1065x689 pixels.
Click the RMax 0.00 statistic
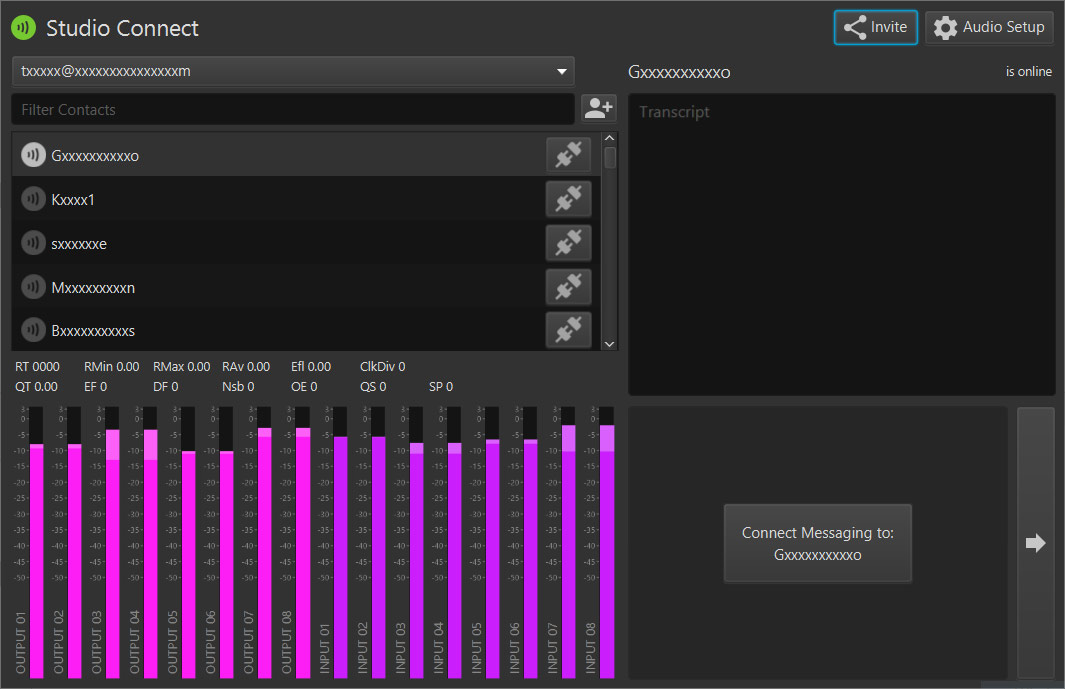[181, 367]
